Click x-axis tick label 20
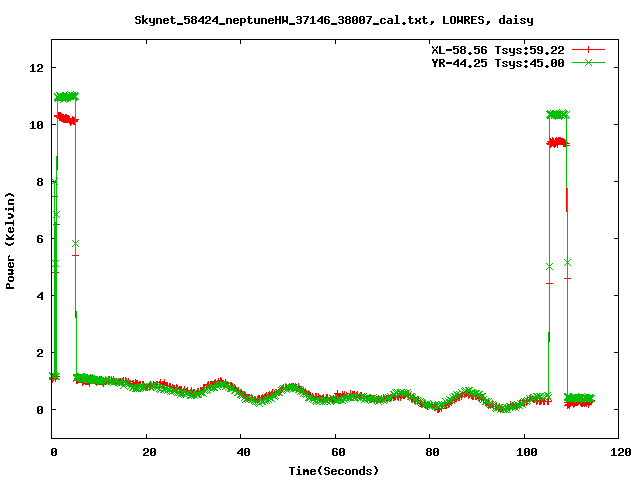Viewport: 640px width, 480px height. (x=149, y=452)
